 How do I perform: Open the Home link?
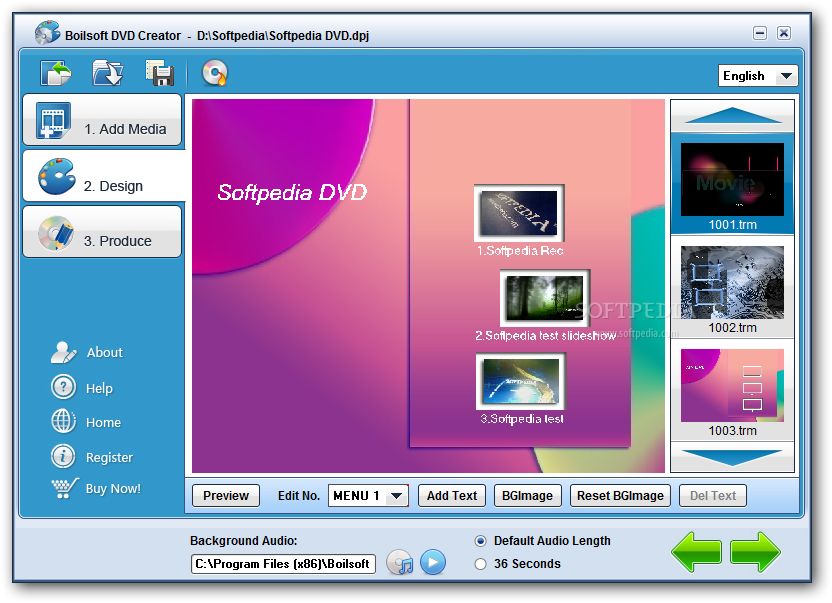pos(103,423)
